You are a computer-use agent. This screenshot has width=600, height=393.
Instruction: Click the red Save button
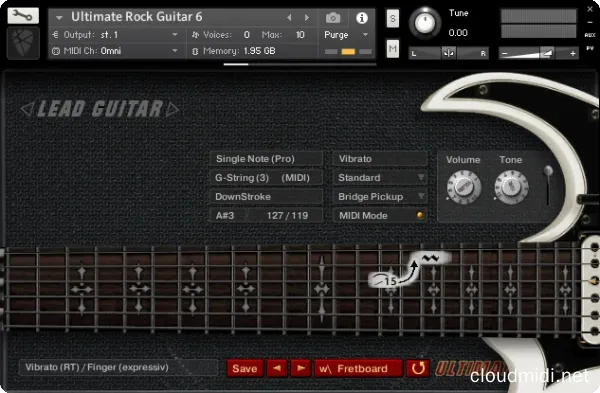point(245,369)
